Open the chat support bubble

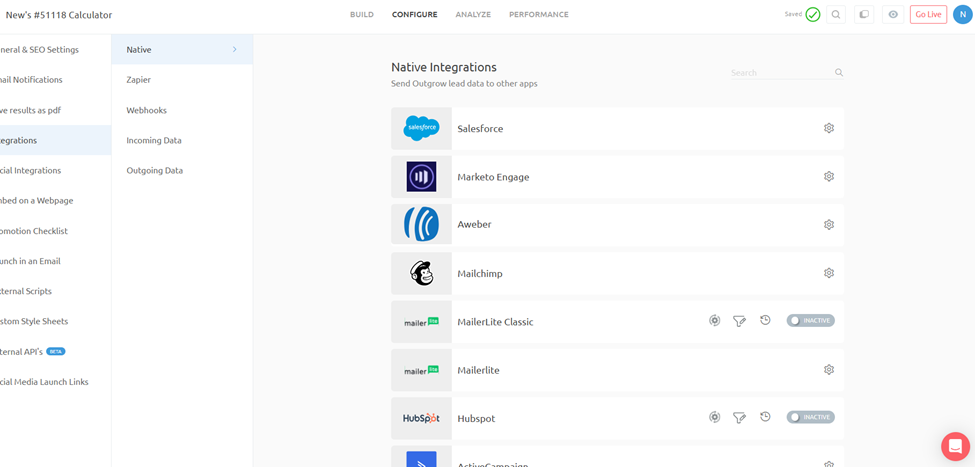pos(955,446)
